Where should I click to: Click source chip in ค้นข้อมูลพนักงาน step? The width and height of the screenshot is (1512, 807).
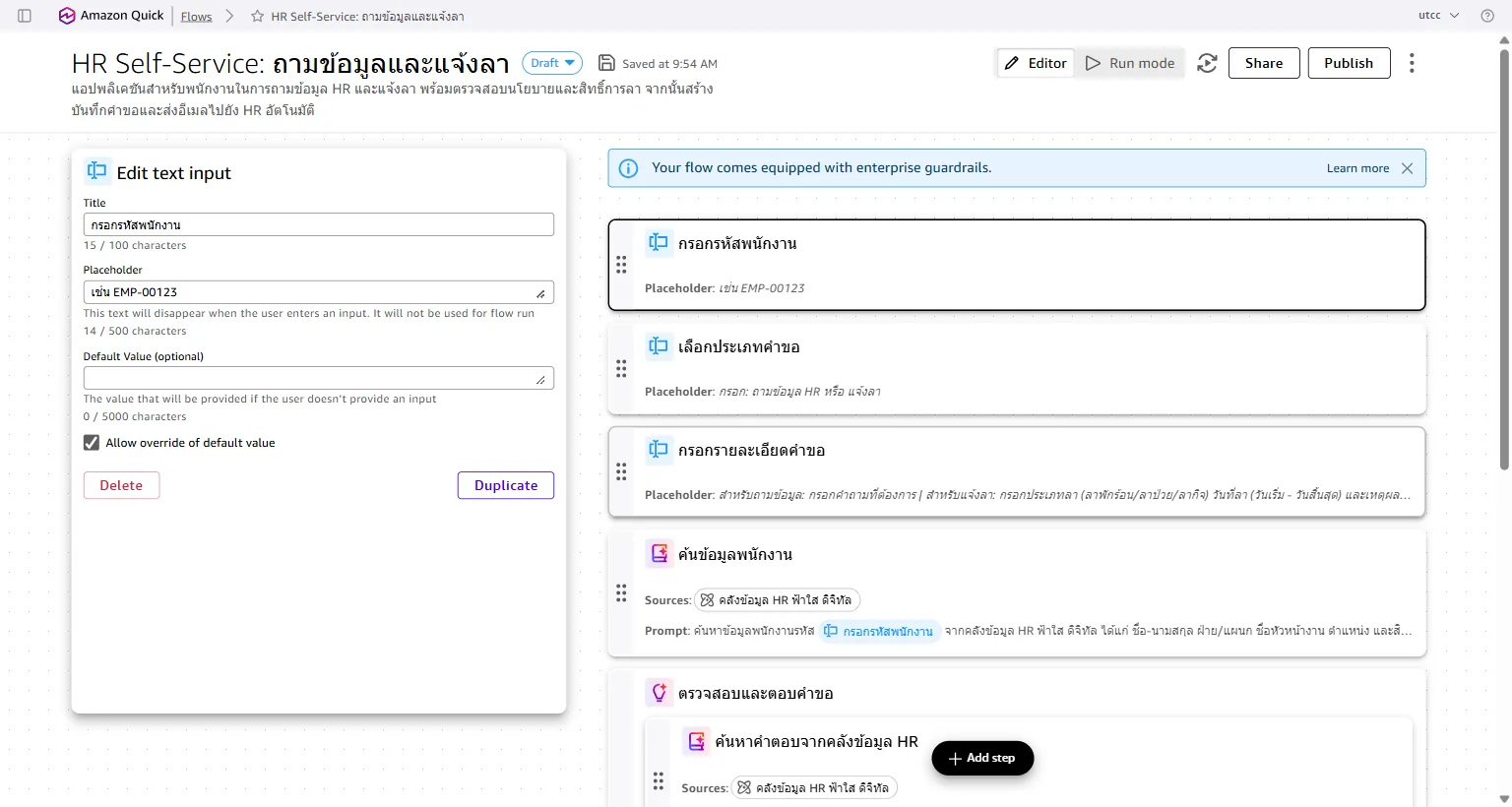[x=777, y=600]
